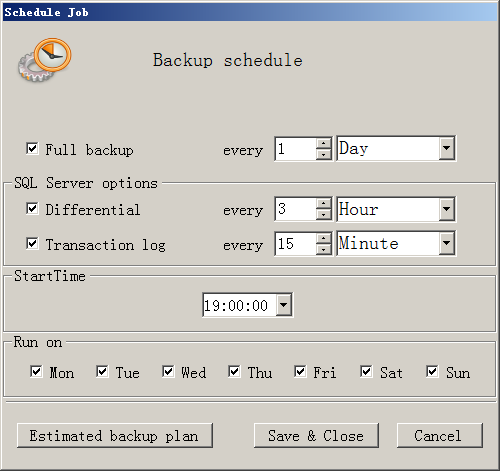Screen dimensions: 500x471
Task: Click the Transaction log interval field showing 15
Action: pos(296,244)
